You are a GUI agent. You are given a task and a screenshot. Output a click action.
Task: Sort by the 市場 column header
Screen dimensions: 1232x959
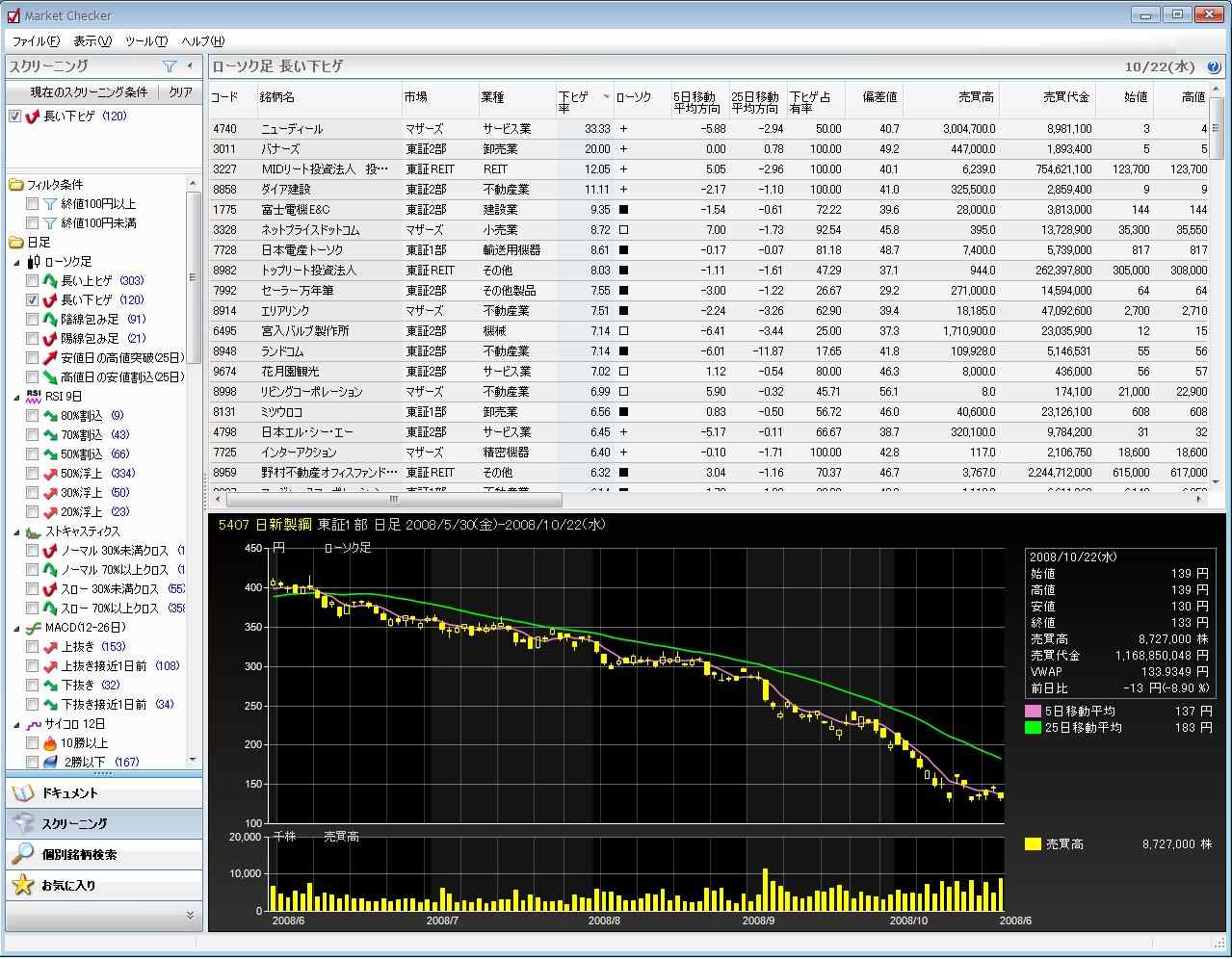[439, 97]
